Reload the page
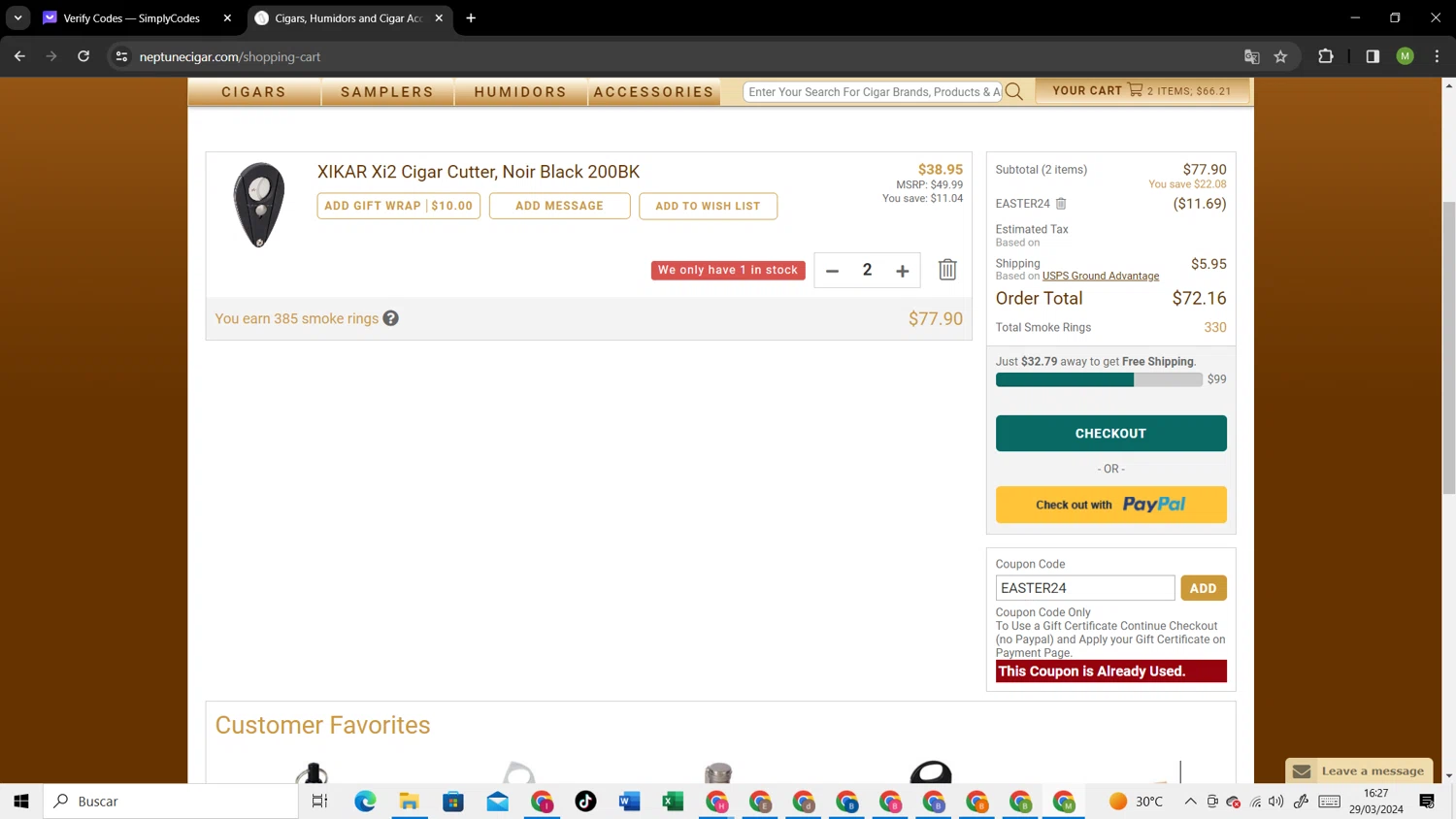 [x=83, y=56]
